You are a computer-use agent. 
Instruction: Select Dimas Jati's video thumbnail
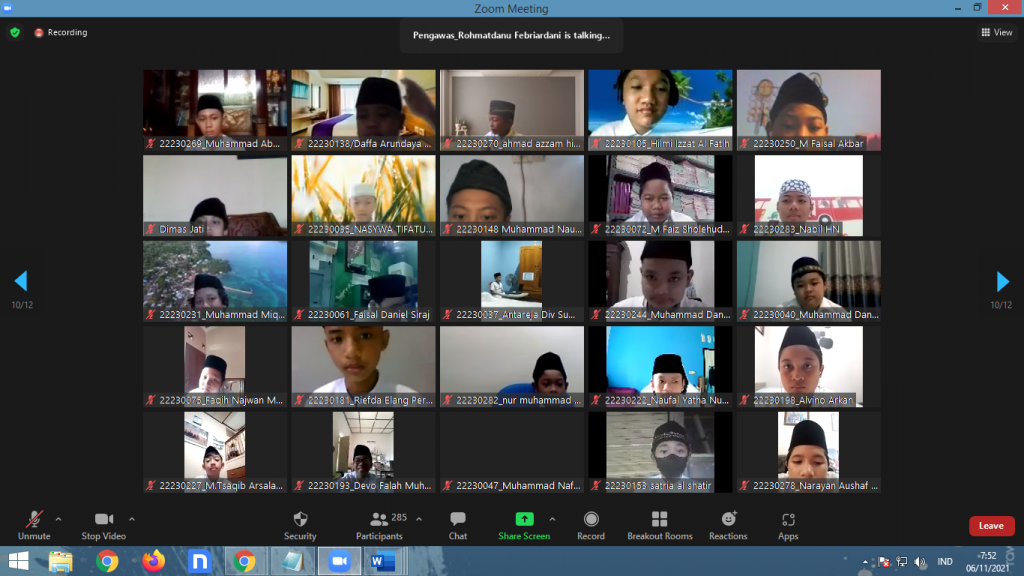215,196
